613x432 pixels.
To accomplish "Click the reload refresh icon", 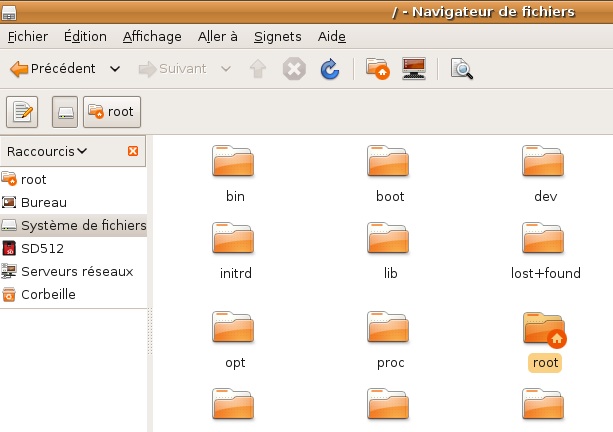I will pos(329,69).
